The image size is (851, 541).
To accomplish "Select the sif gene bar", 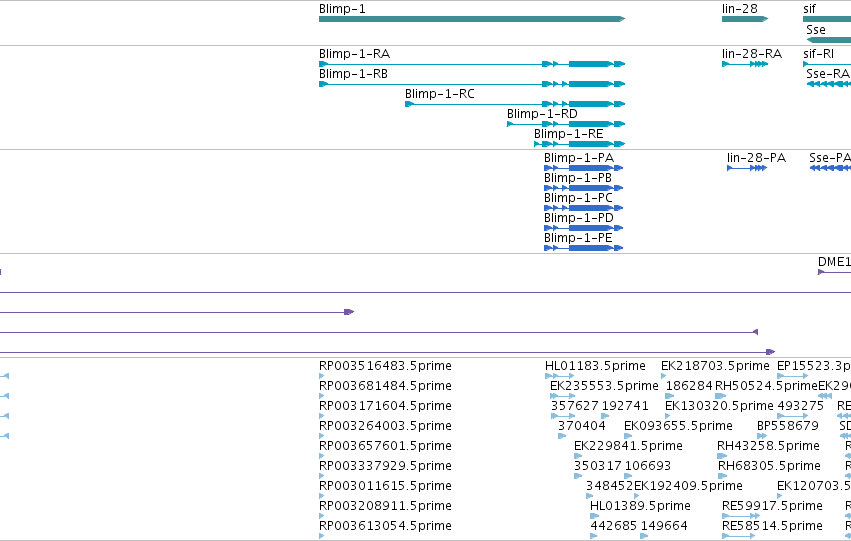I will (827, 19).
